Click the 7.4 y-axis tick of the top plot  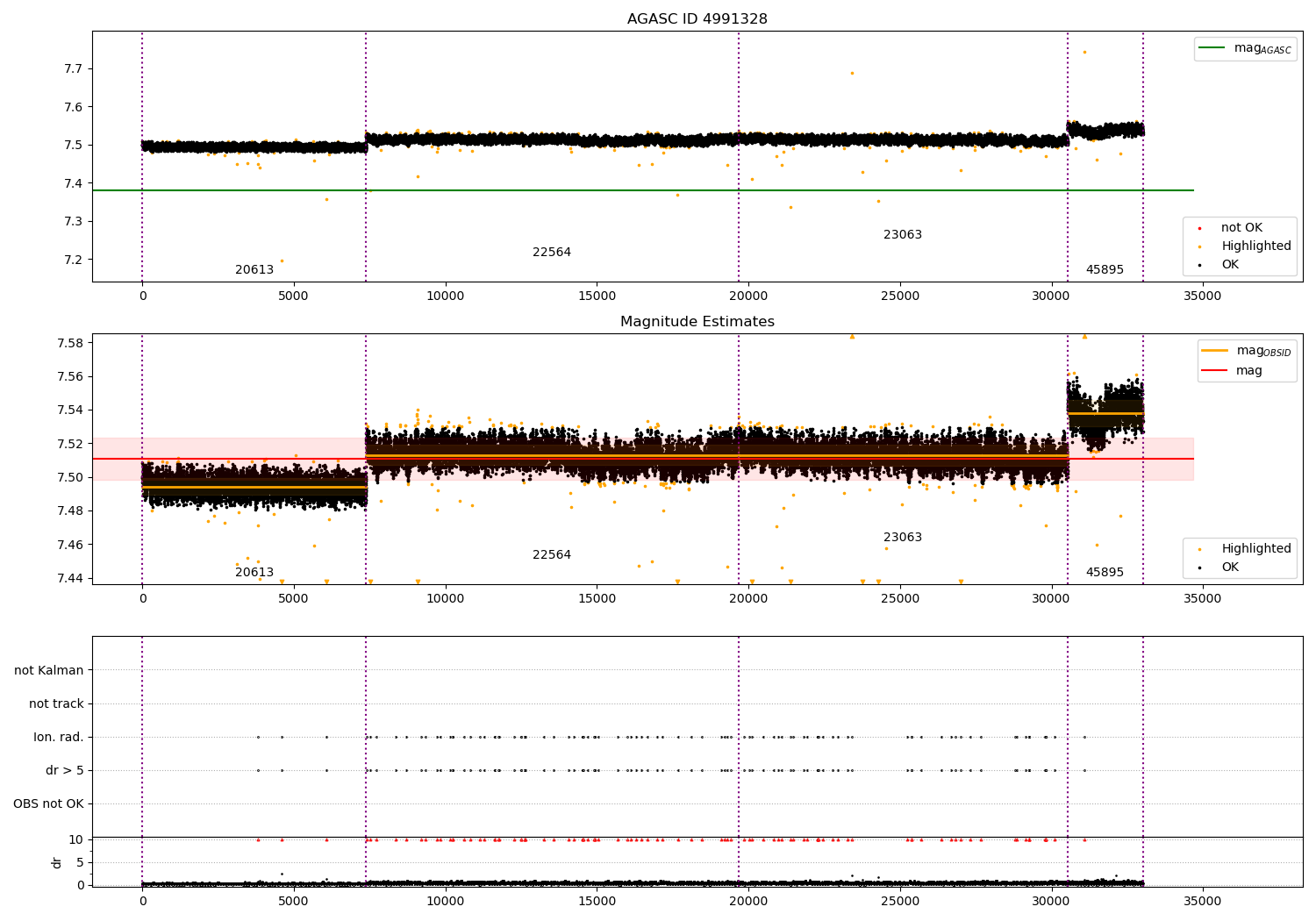(73, 183)
